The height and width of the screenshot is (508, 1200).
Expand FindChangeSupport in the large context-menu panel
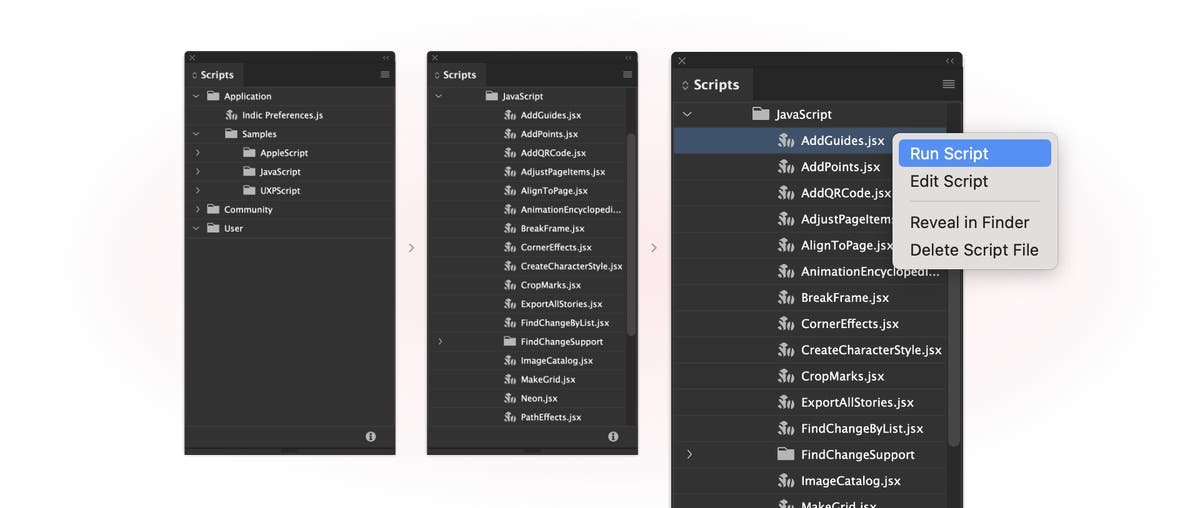tap(689, 455)
